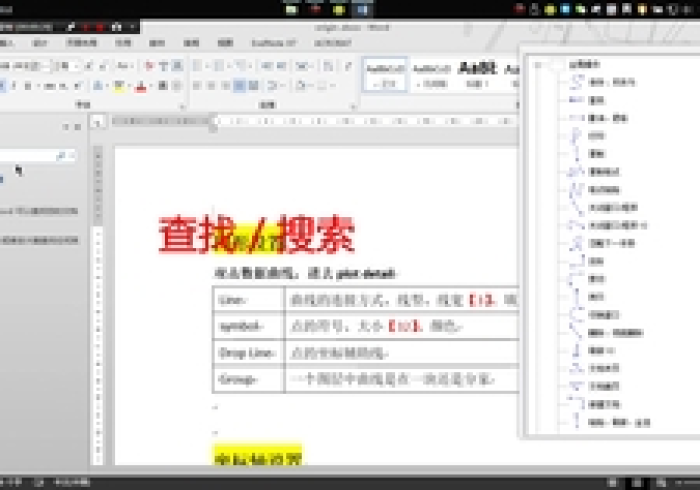Click the Increase Indent icon

click(x=281, y=66)
